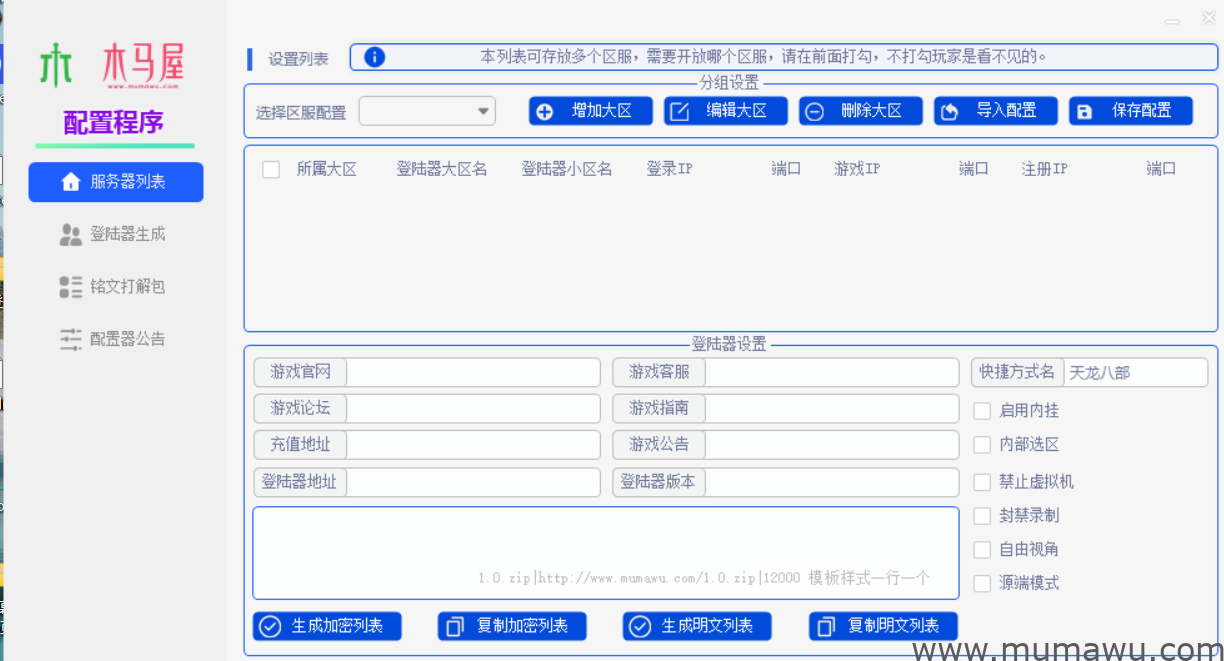Click the 快捷方式名 text field
This screenshot has height=661, width=1224.
(1134, 373)
